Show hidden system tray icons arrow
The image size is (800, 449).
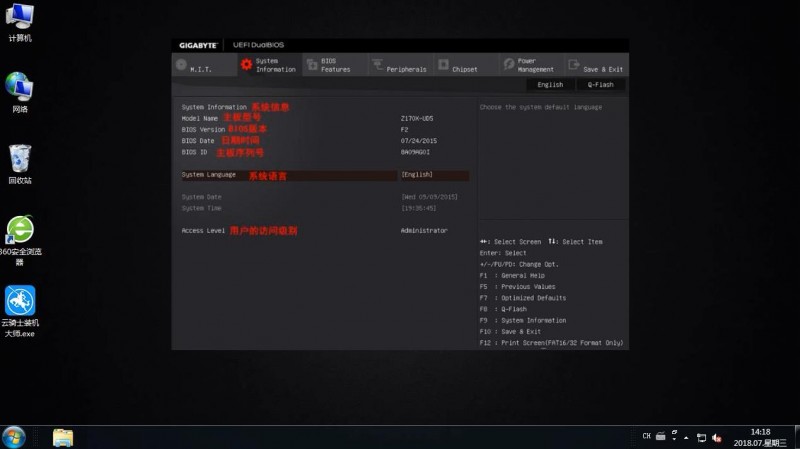tap(686, 438)
